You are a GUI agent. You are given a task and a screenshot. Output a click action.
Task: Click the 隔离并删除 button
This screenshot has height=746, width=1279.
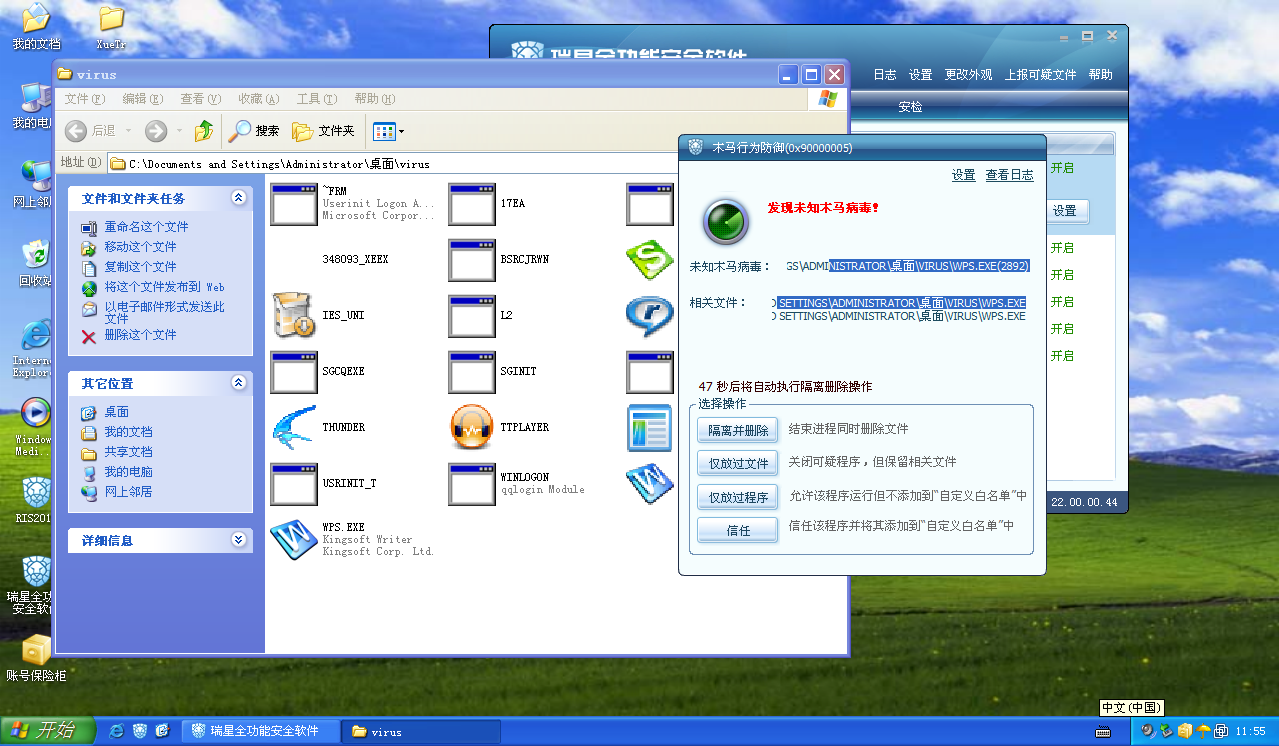pyautogui.click(x=738, y=430)
